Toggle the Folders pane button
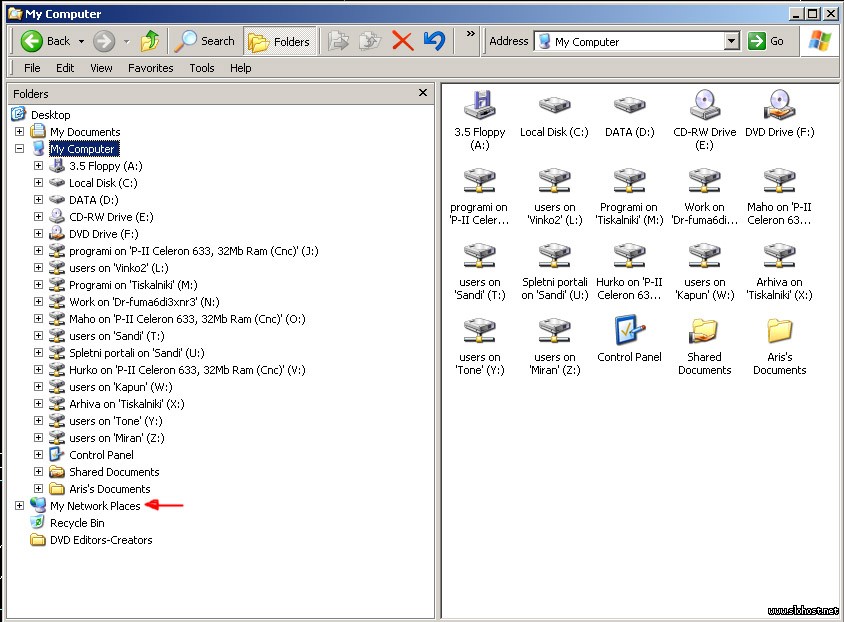The image size is (844, 622). coord(279,41)
